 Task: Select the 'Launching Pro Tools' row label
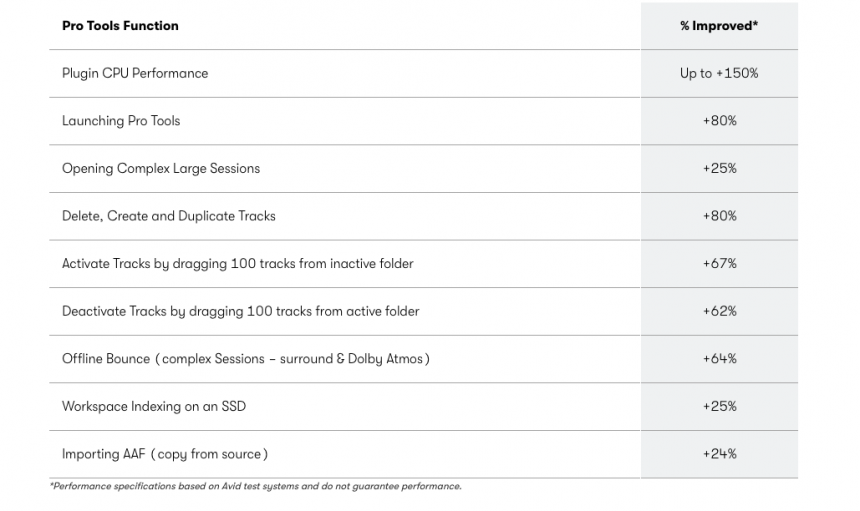click(121, 121)
